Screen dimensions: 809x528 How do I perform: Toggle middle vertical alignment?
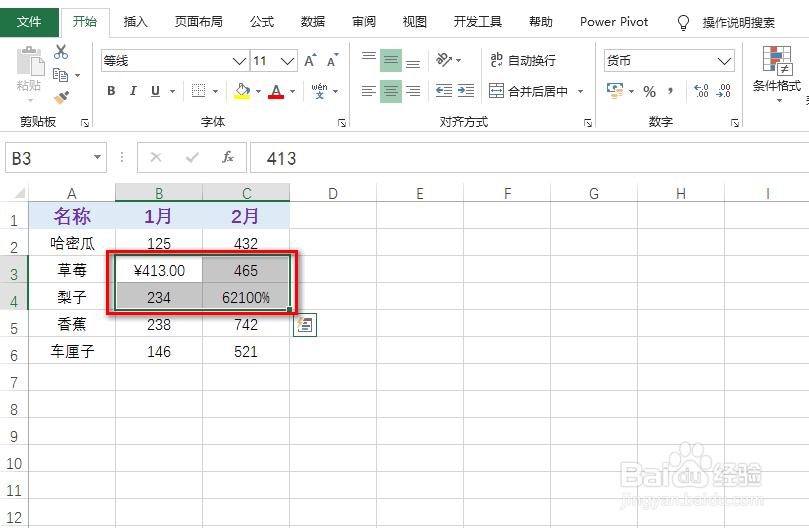click(x=391, y=60)
